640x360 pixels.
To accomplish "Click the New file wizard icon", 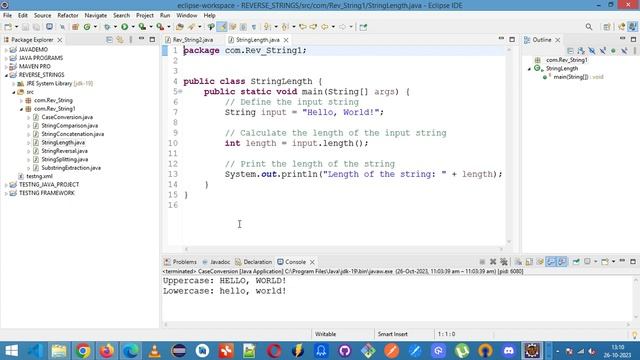I will tap(8, 27).
